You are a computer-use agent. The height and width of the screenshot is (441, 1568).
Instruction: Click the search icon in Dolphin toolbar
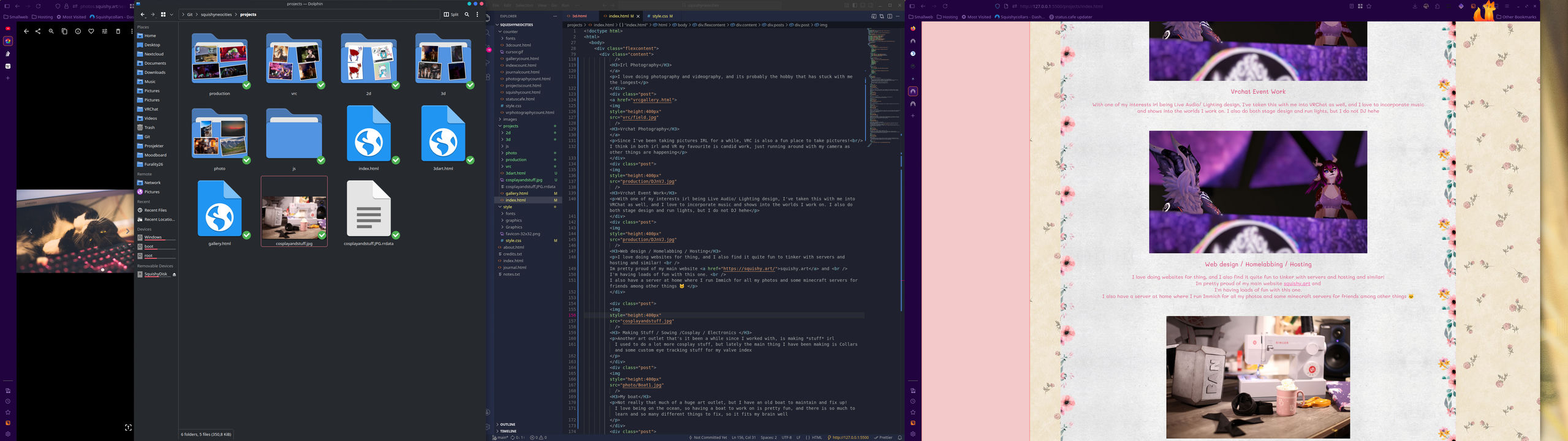467,15
